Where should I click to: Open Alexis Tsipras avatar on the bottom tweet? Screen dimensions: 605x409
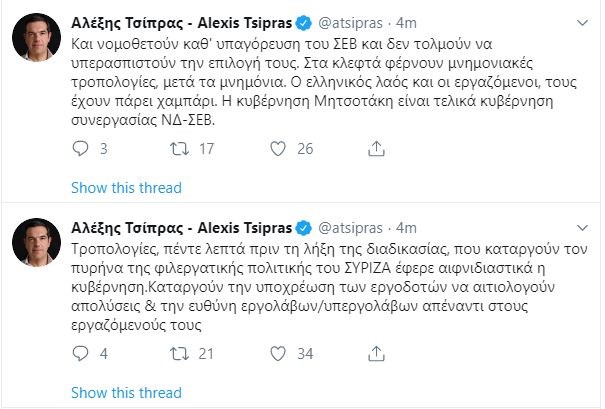(37, 242)
